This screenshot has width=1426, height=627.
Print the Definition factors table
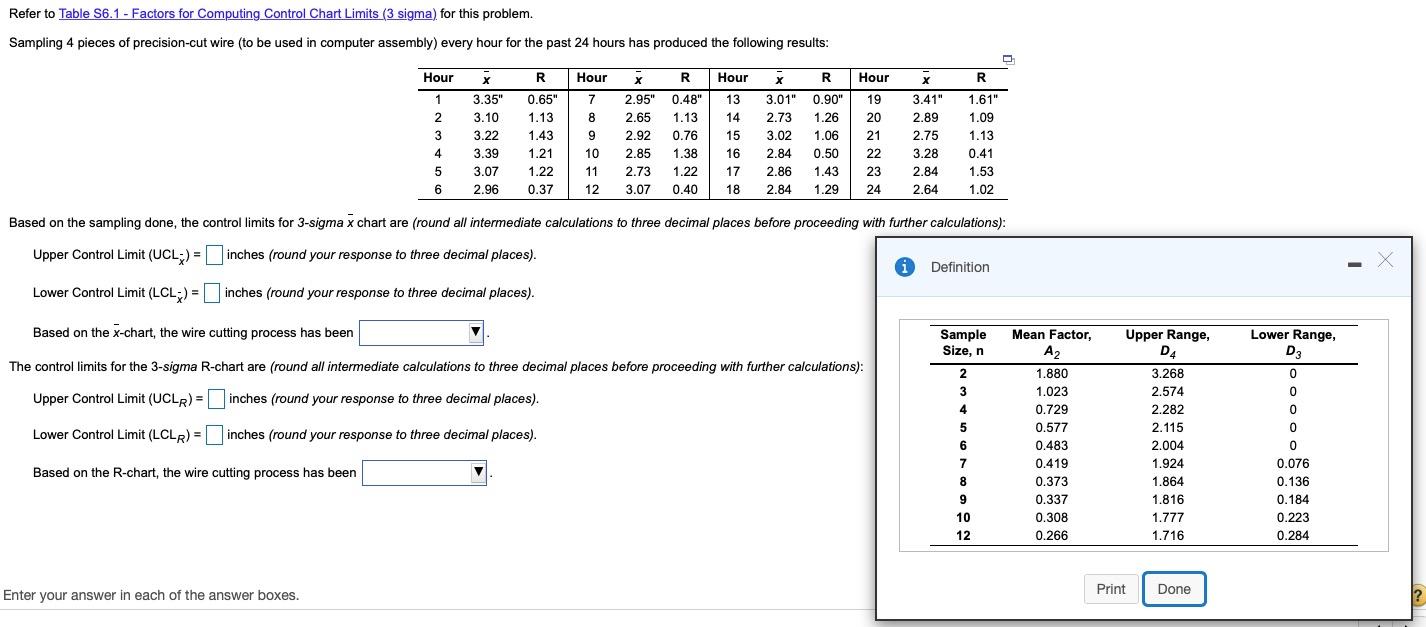point(1110,589)
